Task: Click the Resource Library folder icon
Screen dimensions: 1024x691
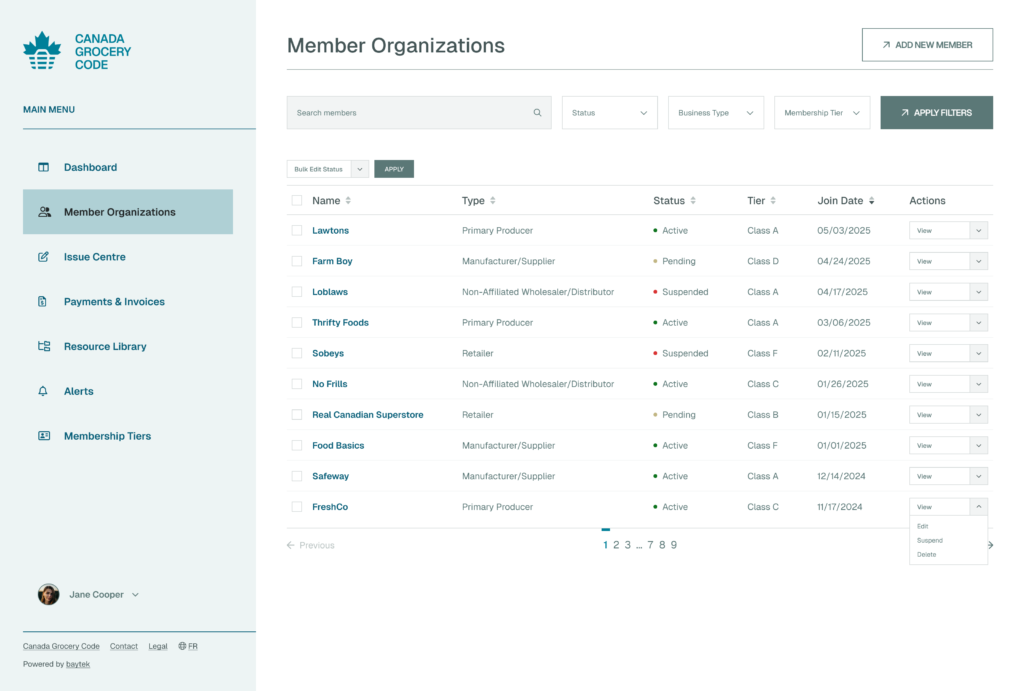Action: pos(43,347)
